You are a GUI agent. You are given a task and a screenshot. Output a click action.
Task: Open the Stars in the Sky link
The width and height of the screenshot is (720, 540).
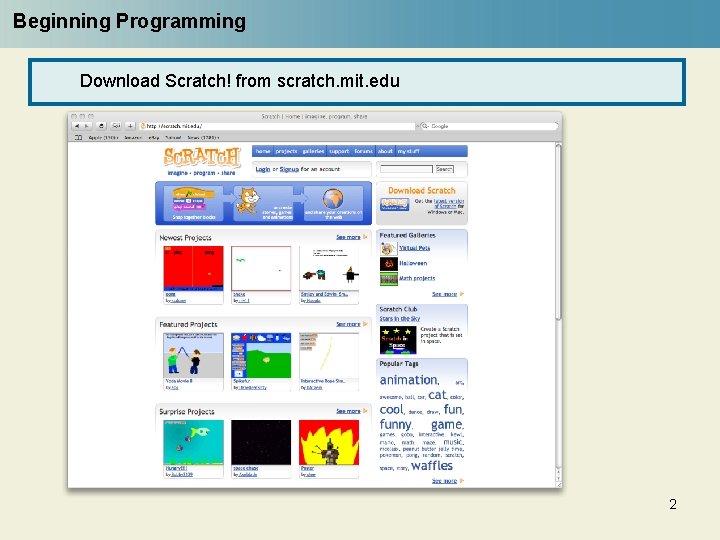pyautogui.click(x=400, y=319)
